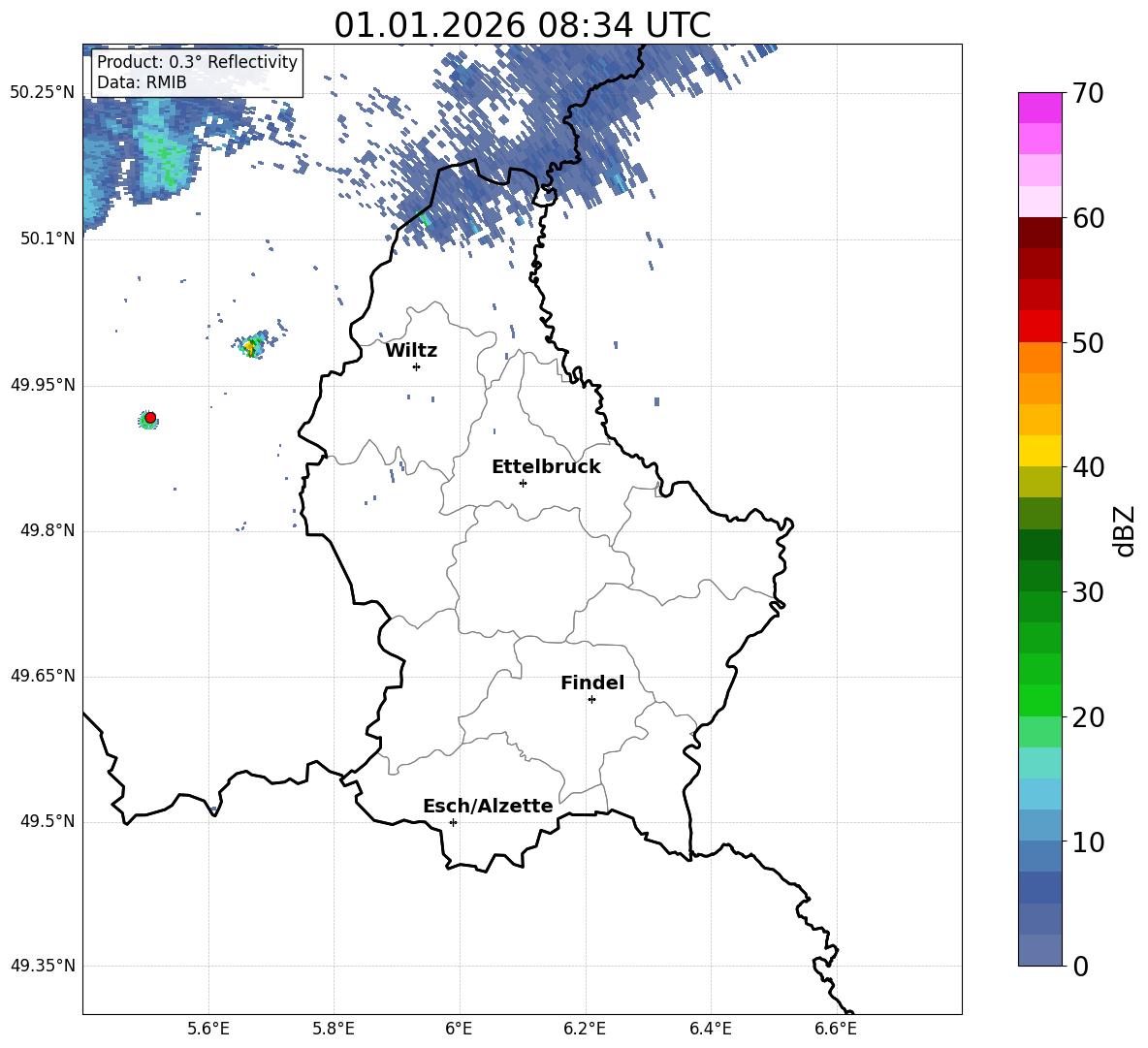This screenshot has width=1148, height=1048.
Task: Click the 49.95°N latitude label
Action: coord(43,385)
